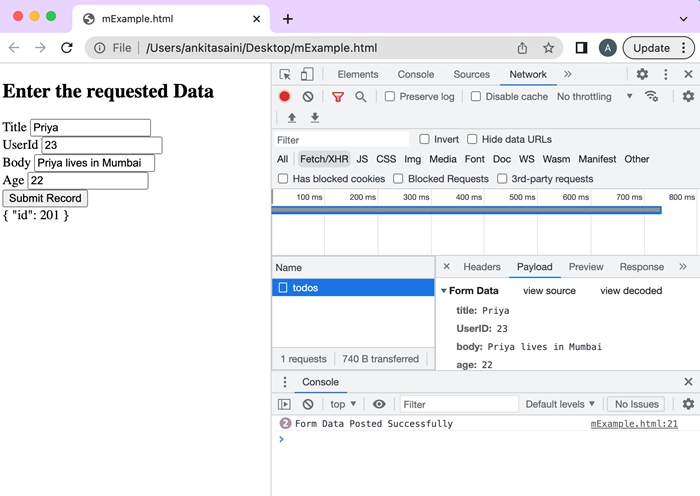
Task: Click the network filter funnel icon
Action: [x=337, y=97]
